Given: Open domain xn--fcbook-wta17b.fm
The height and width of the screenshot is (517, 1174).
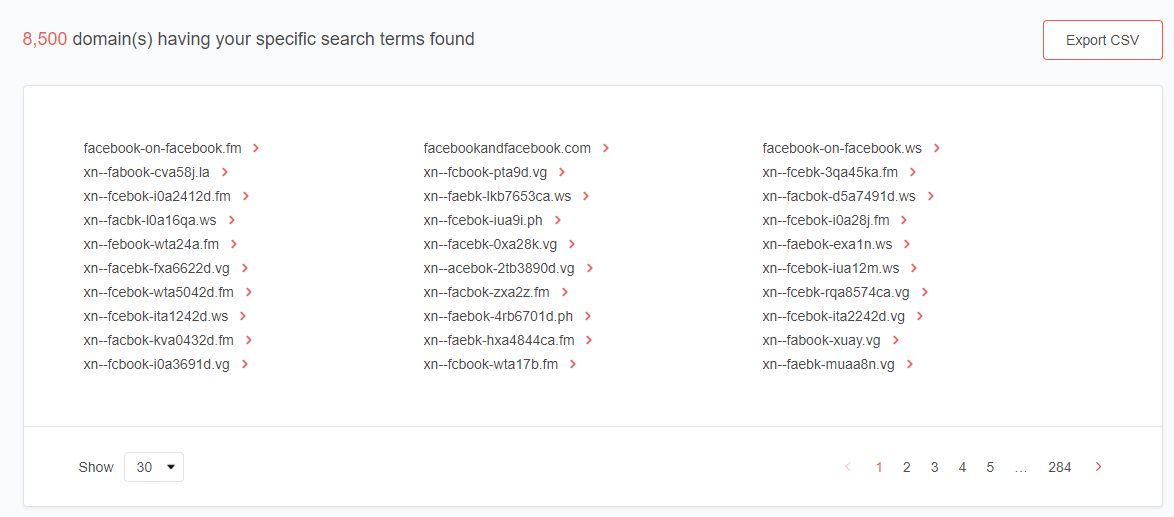Looking at the screenshot, I should click(x=490, y=364).
